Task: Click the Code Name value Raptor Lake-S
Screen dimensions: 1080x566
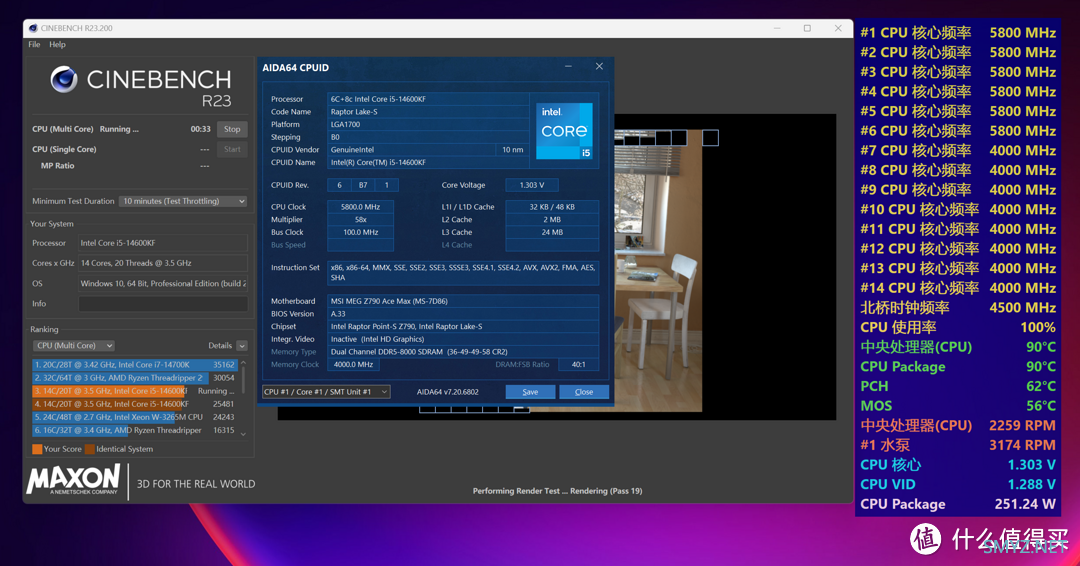Action: [428, 112]
